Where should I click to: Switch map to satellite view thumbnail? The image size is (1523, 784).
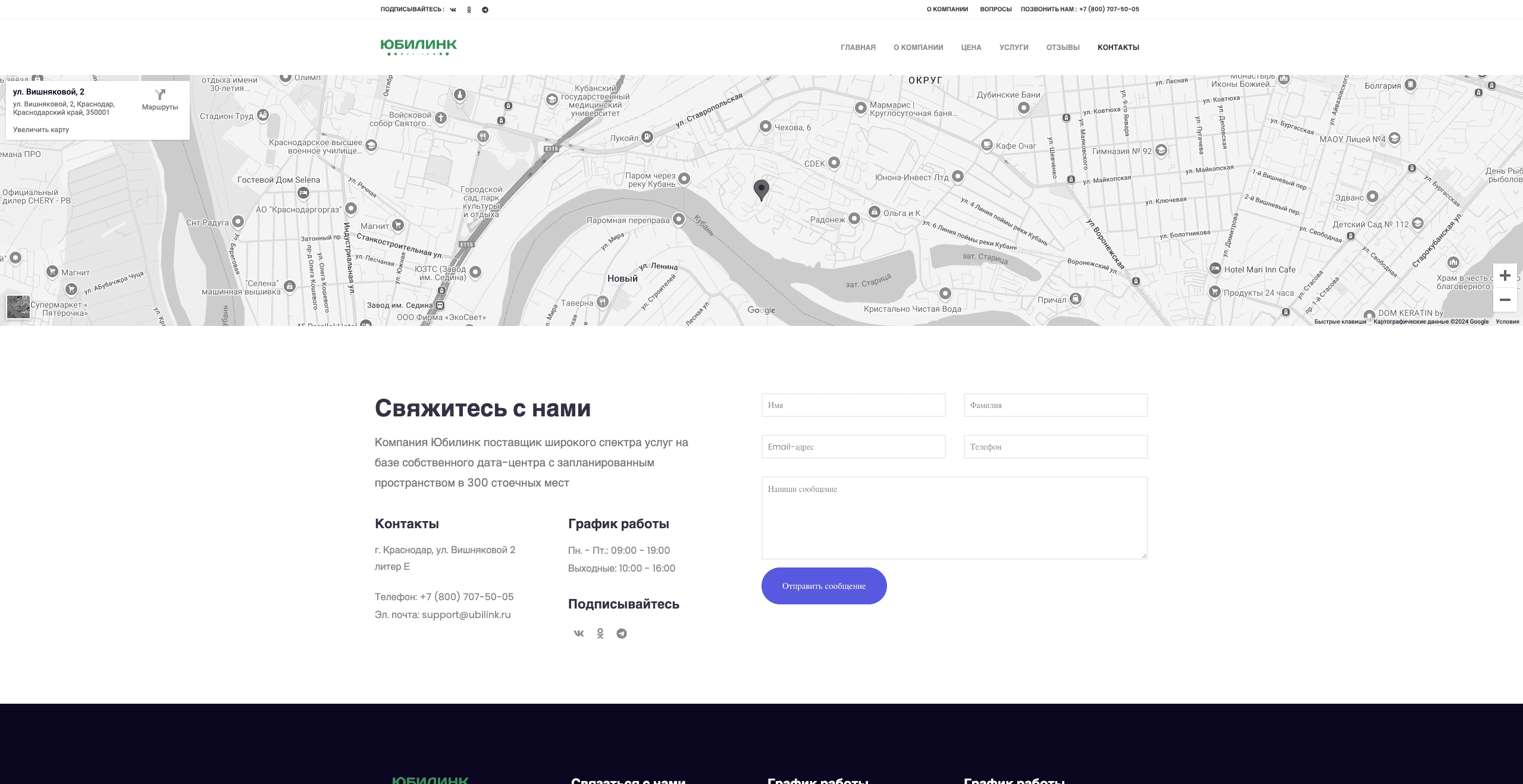point(18,307)
